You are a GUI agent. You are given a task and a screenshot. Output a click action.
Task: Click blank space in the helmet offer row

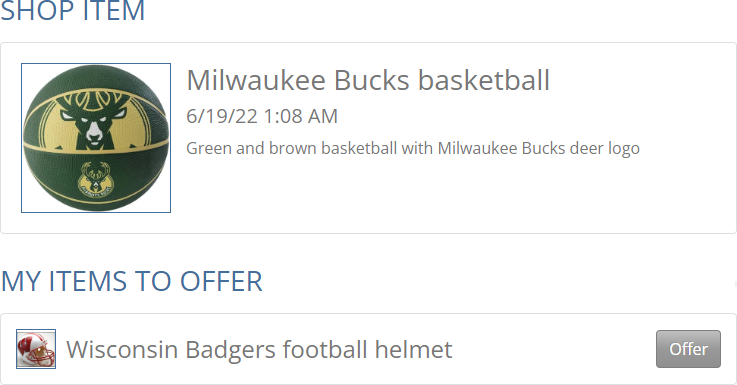coord(555,349)
